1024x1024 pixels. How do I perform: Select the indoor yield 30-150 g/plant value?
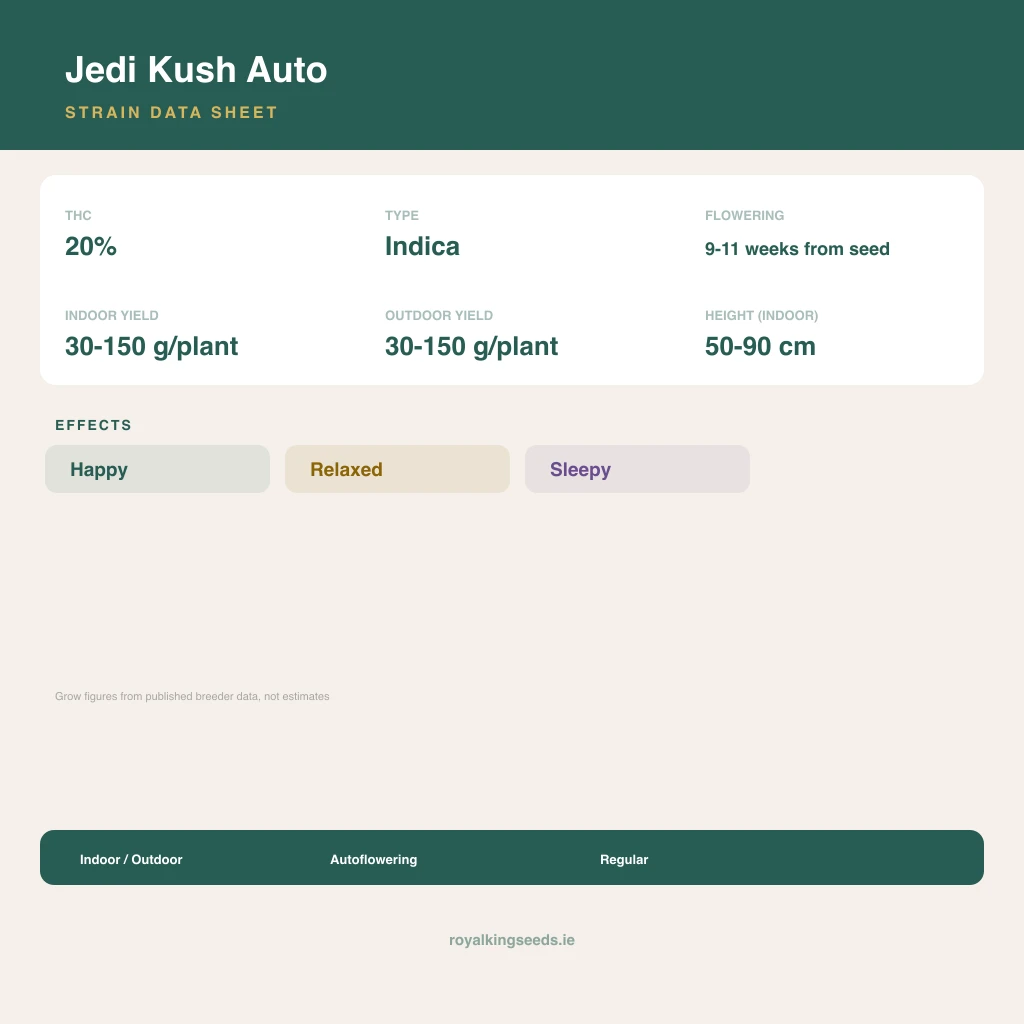click(152, 347)
